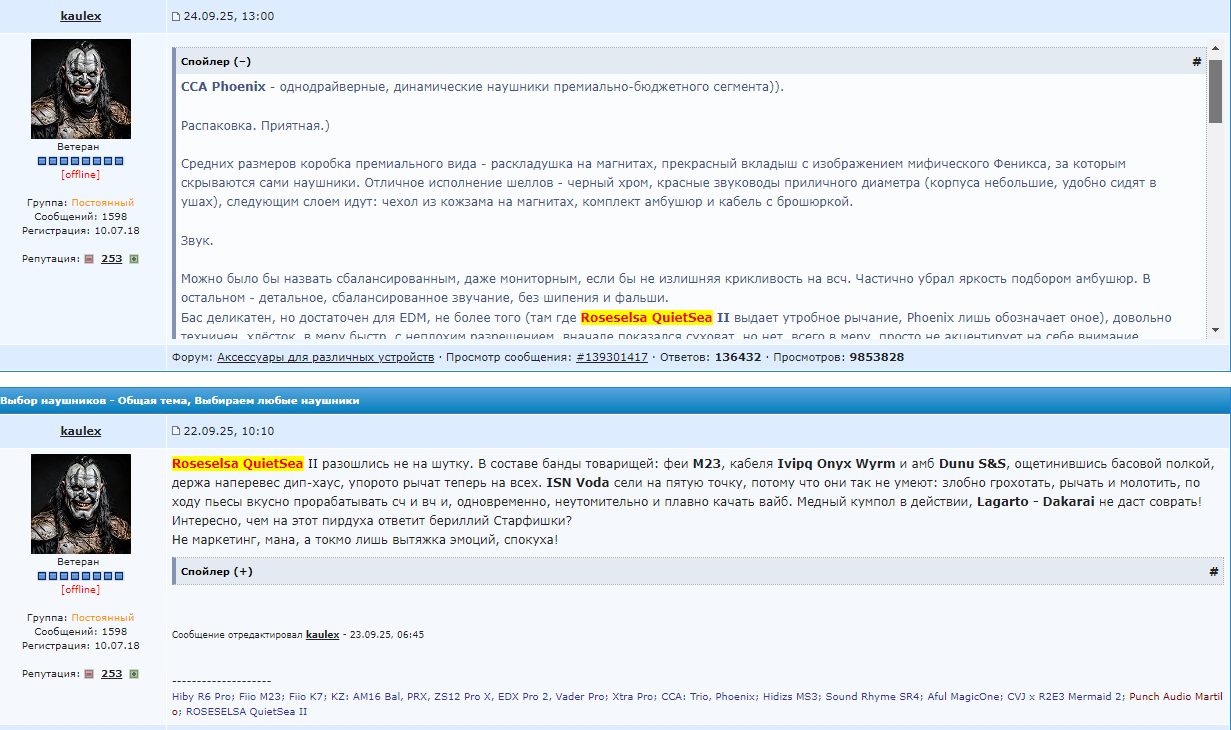Click bold Dunu S&S in the second post

pos(972,463)
